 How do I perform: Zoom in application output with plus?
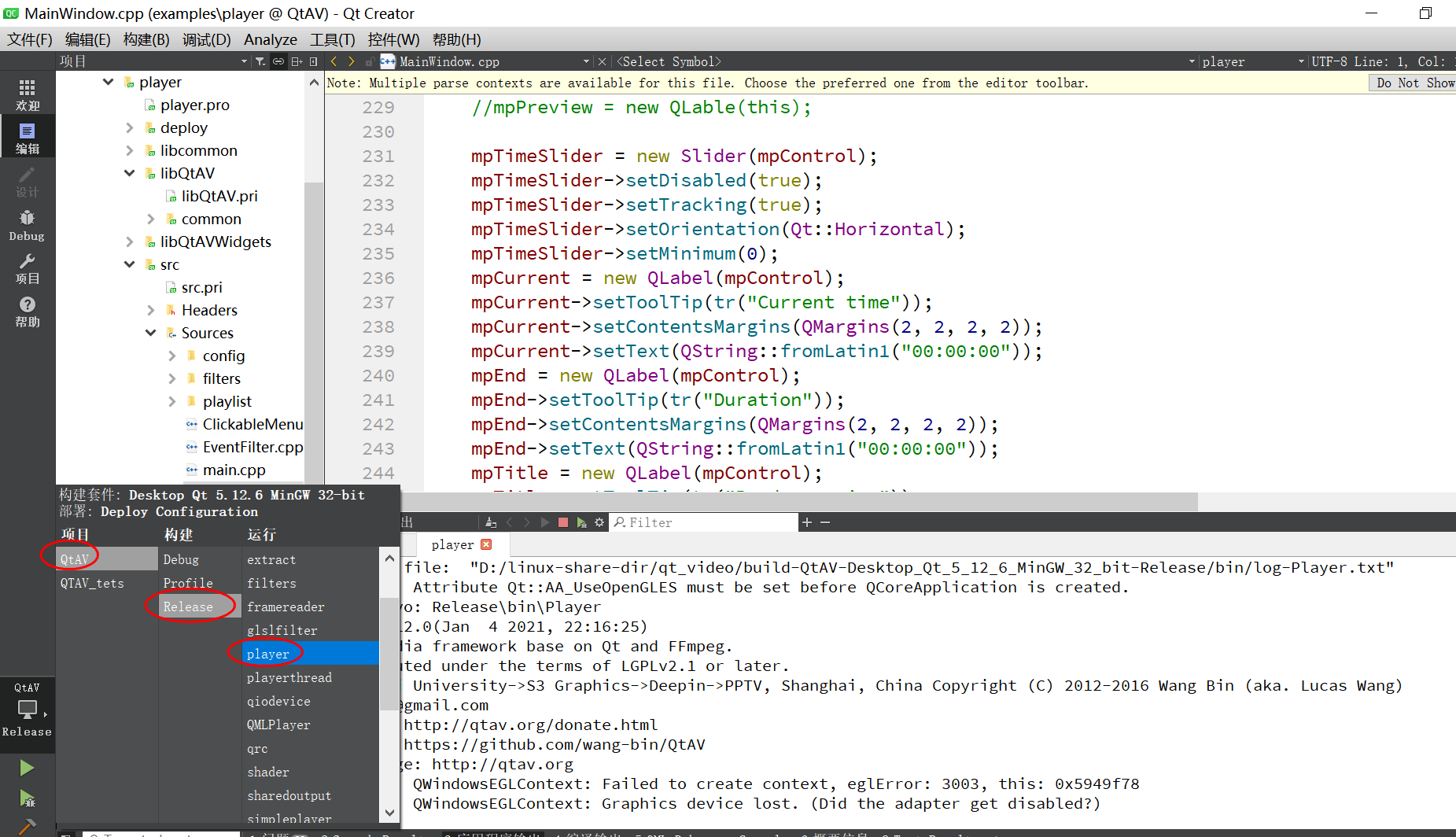(x=806, y=522)
